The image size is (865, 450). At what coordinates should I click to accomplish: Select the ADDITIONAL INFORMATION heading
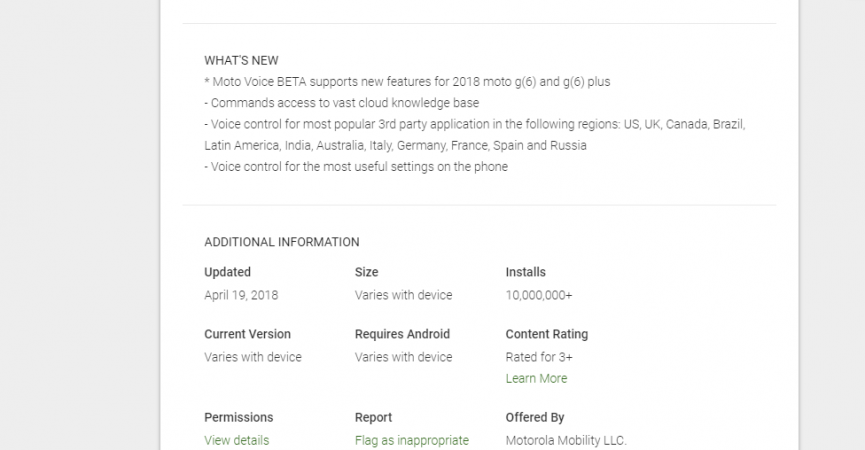pos(281,242)
